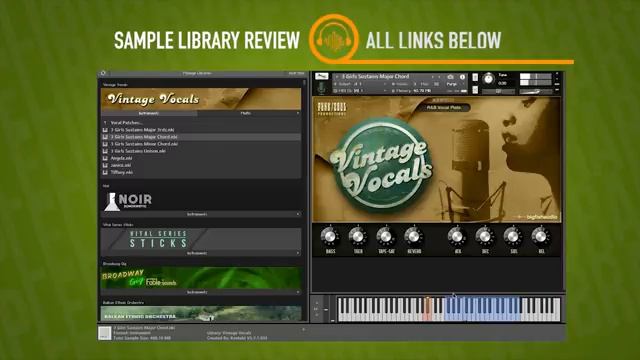
Task: Open the Output channel dropdown
Action: click(361, 84)
